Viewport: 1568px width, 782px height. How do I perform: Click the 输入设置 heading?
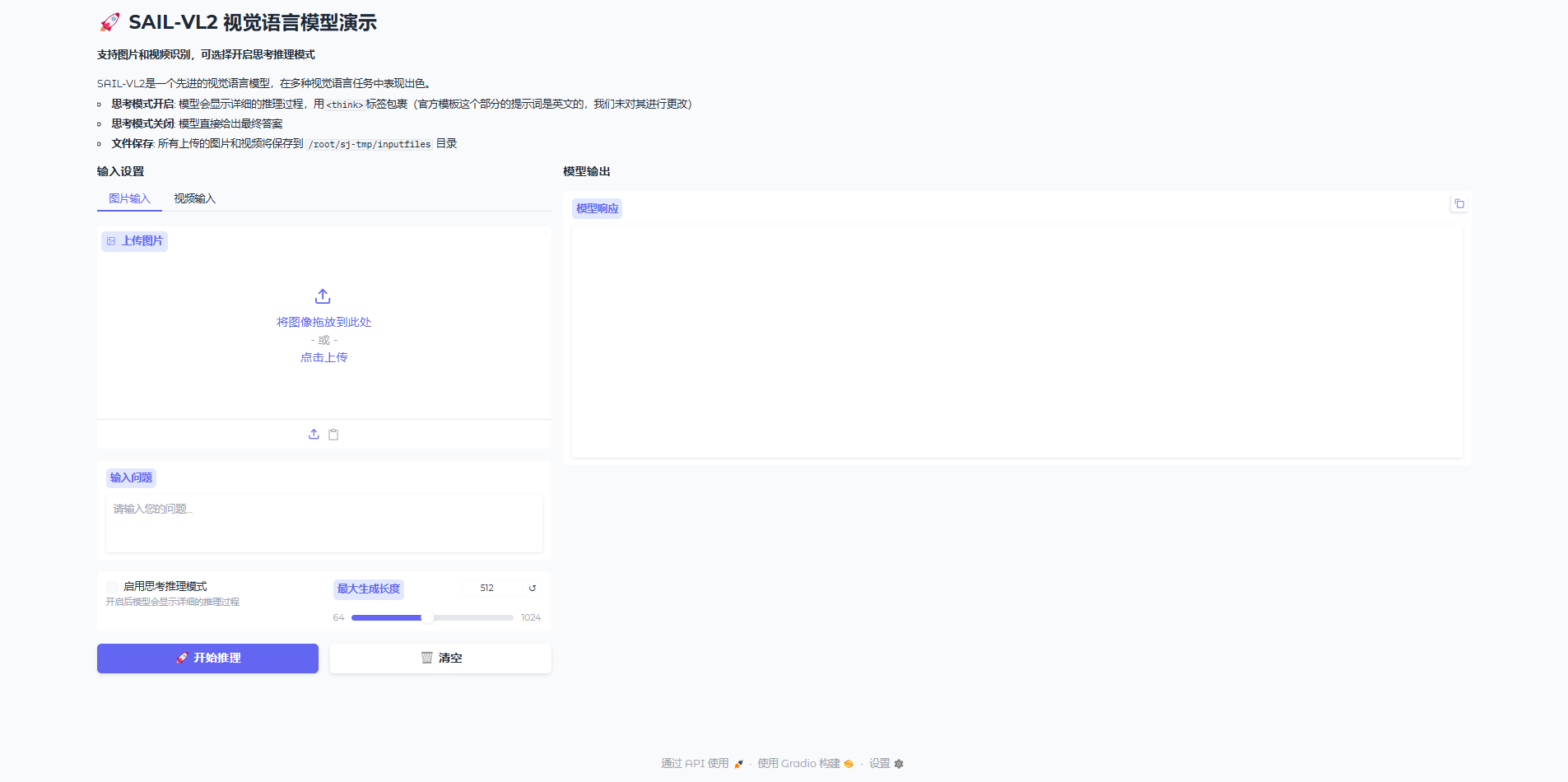coord(120,171)
